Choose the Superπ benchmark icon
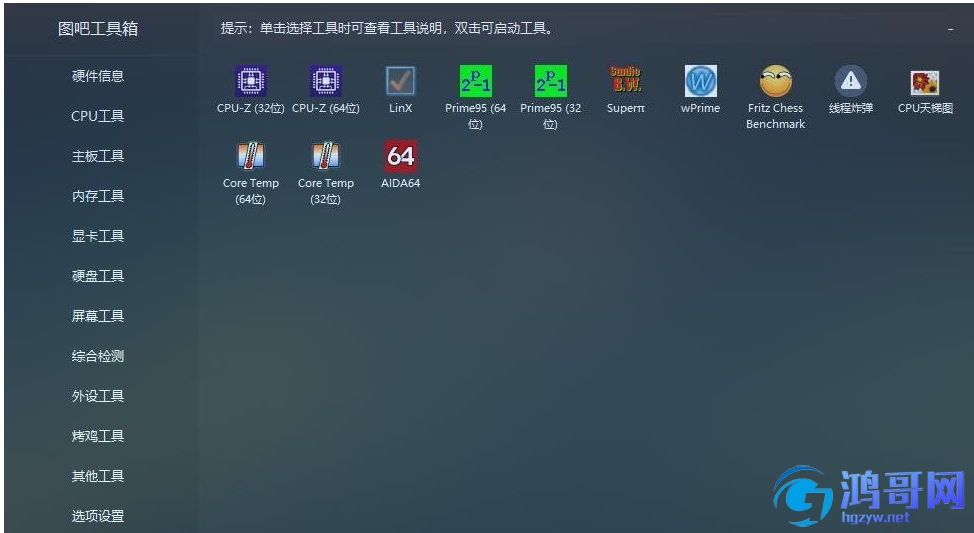This screenshot has height=533, width=974. pyautogui.click(x=626, y=81)
